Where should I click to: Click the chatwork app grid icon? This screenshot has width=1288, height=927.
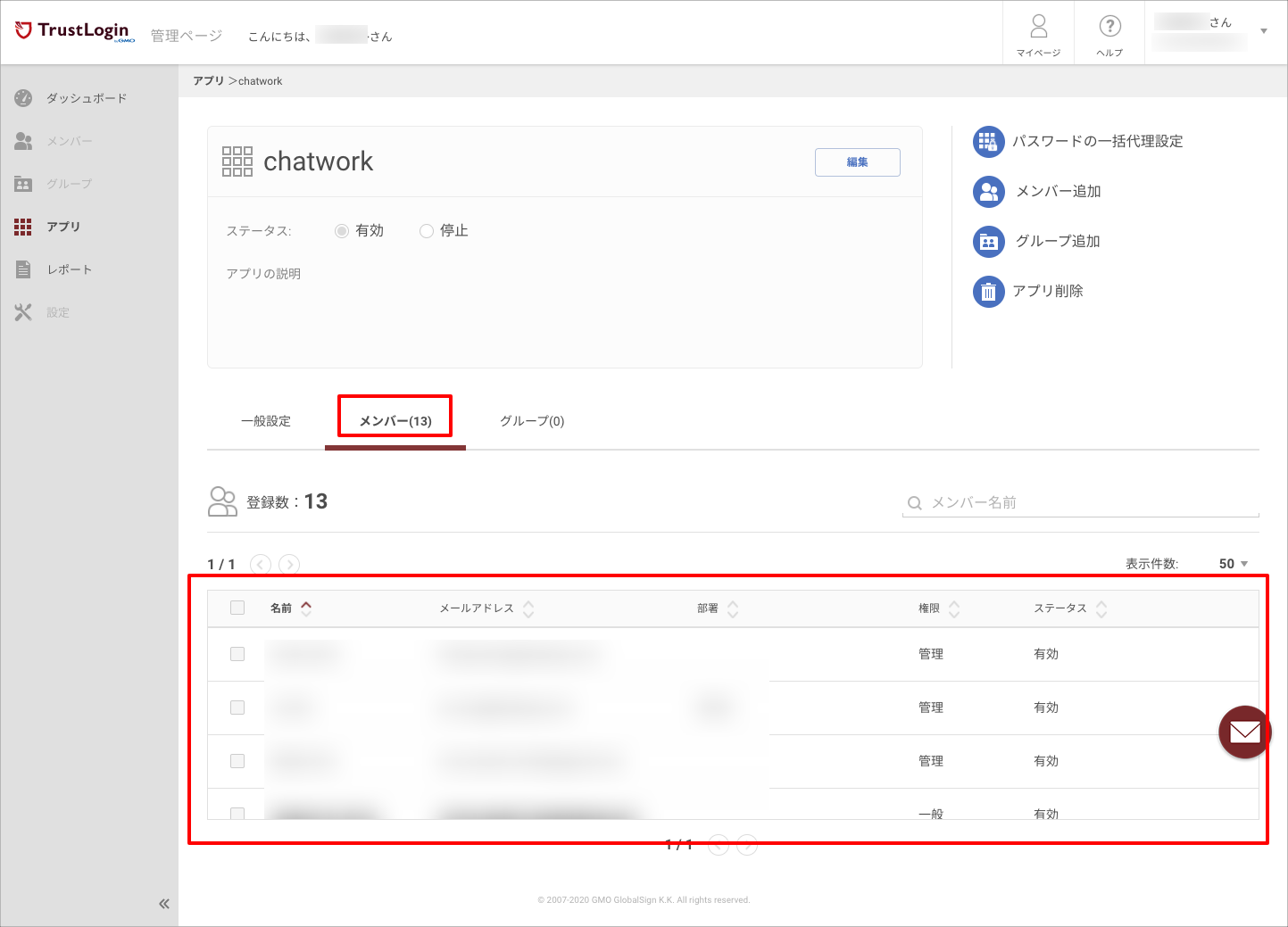pos(237,161)
